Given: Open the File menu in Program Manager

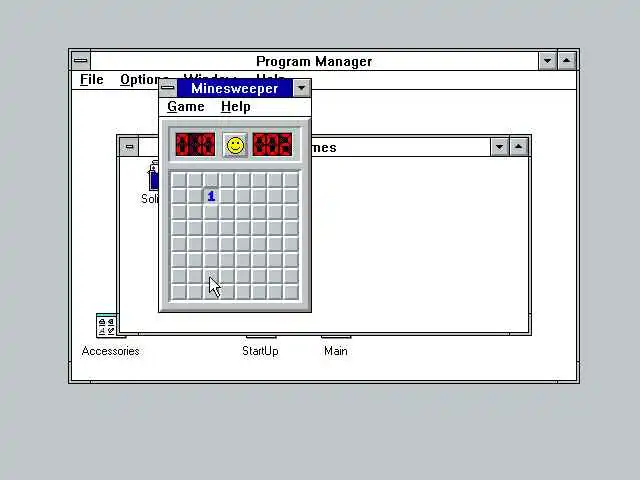Looking at the screenshot, I should click(x=92, y=79).
